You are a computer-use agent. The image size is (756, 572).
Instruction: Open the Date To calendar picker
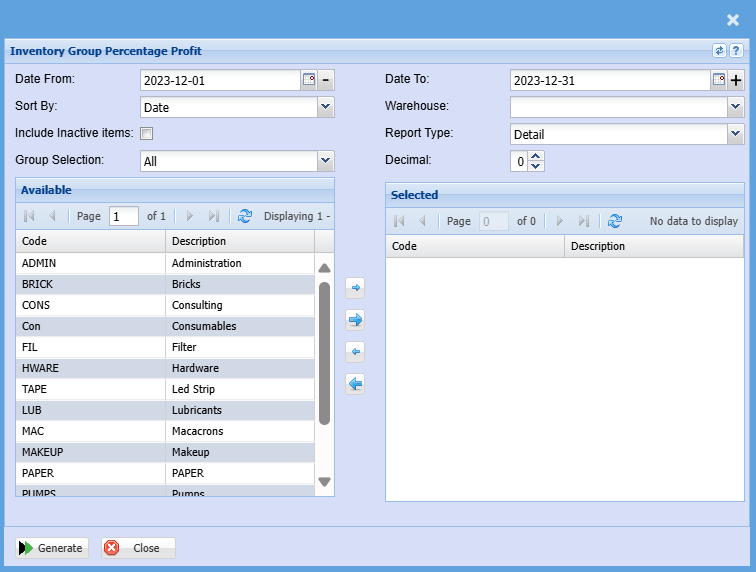coord(718,81)
